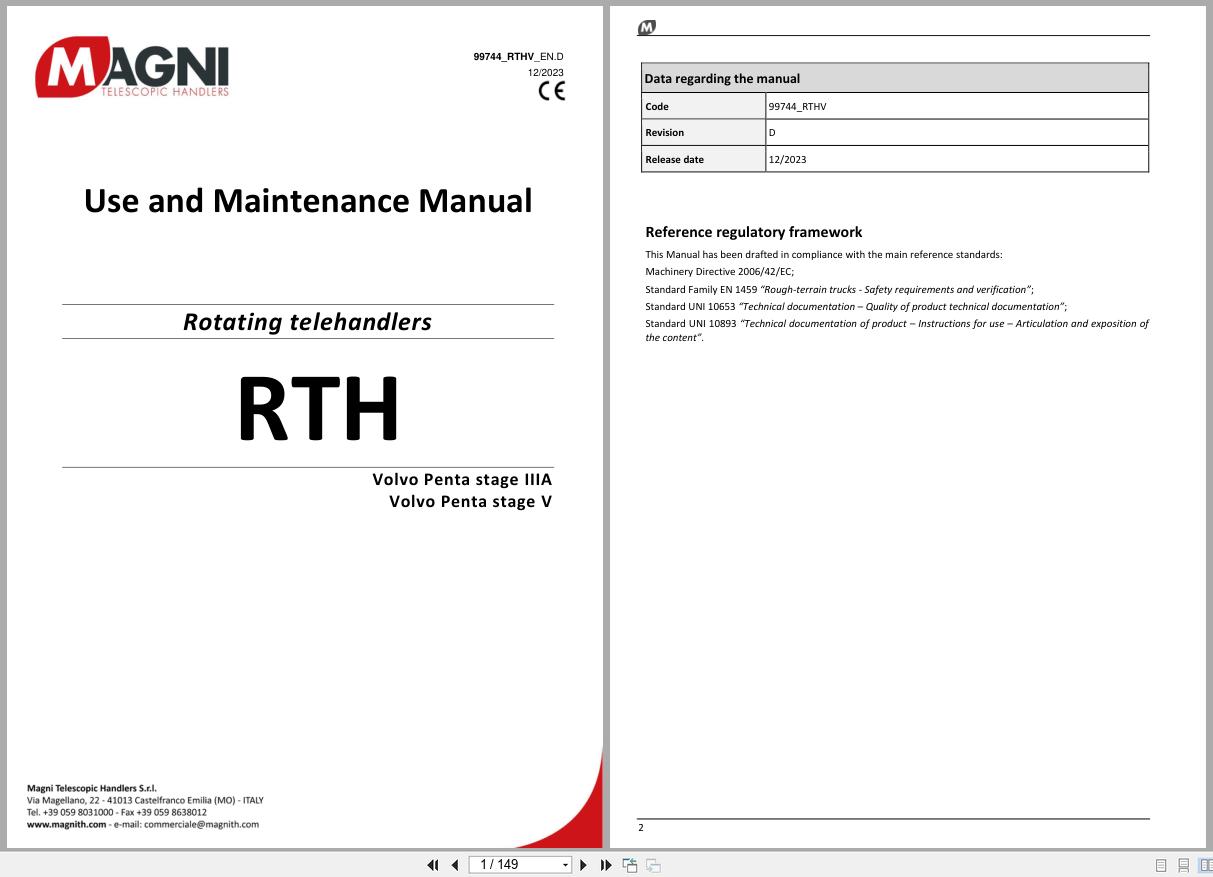Open the page number dropdown arrow
The height and width of the screenshot is (877, 1213).
click(x=566, y=865)
